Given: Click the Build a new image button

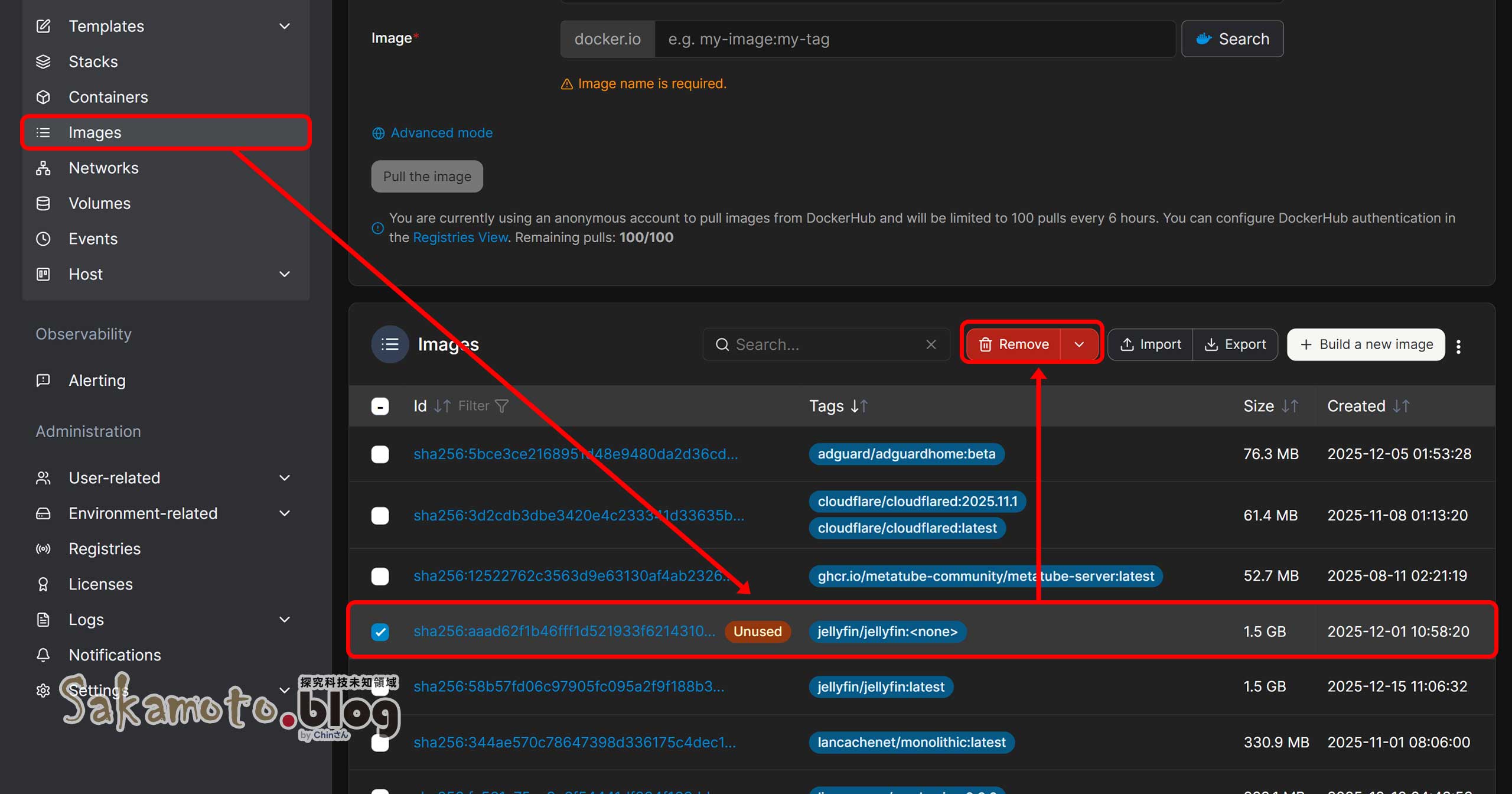Looking at the screenshot, I should [x=1366, y=344].
